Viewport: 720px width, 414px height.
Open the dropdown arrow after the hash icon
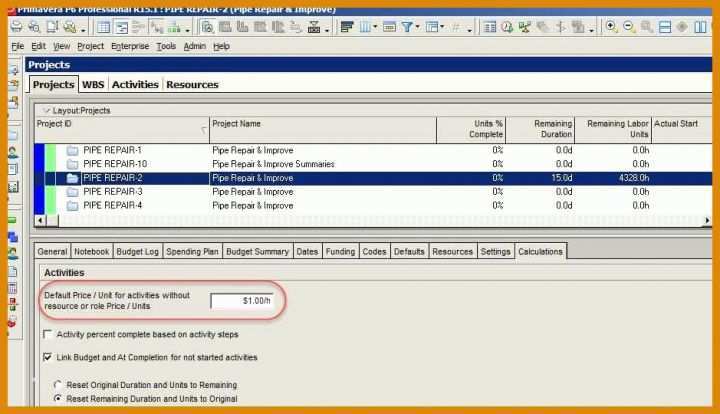[469, 30]
